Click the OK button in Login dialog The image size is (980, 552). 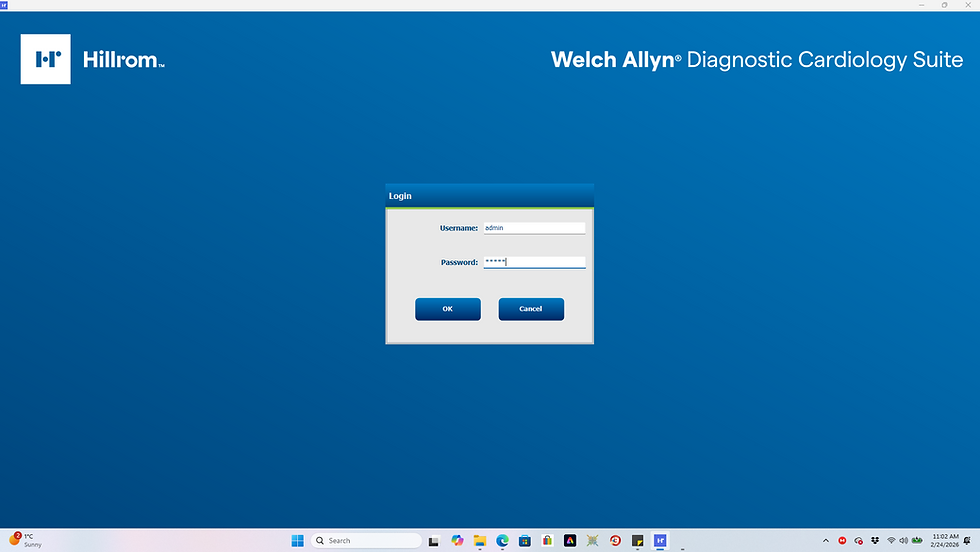448,309
